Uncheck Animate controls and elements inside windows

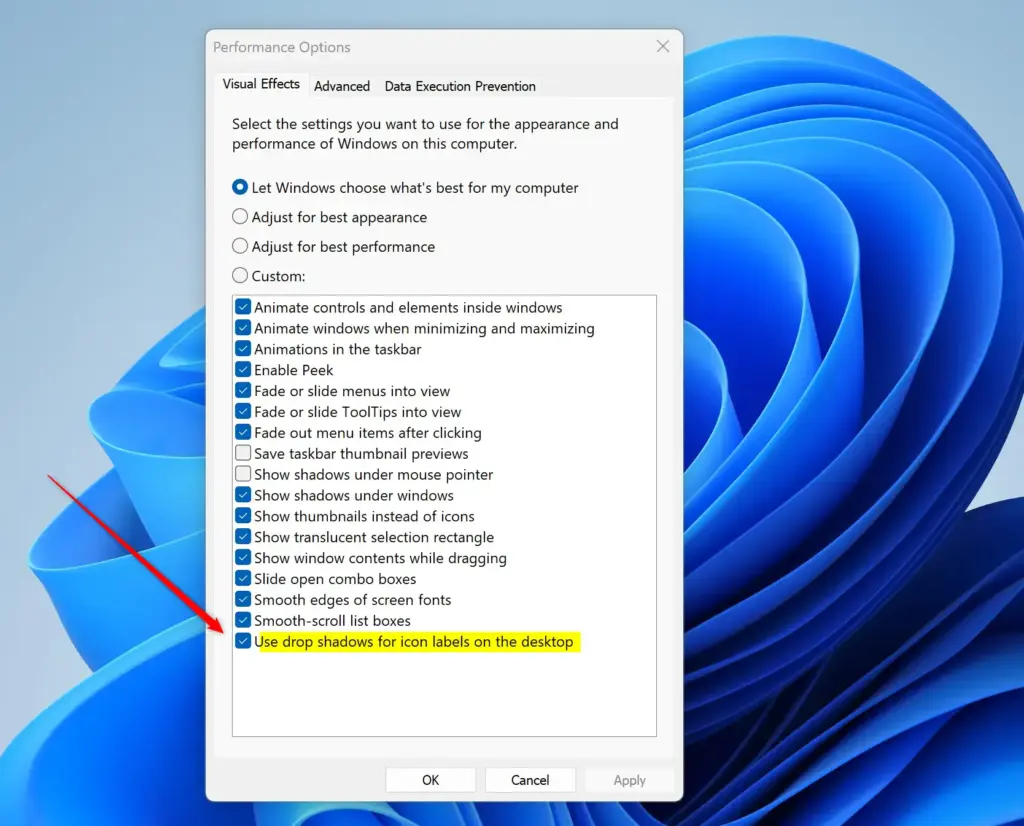pos(243,307)
